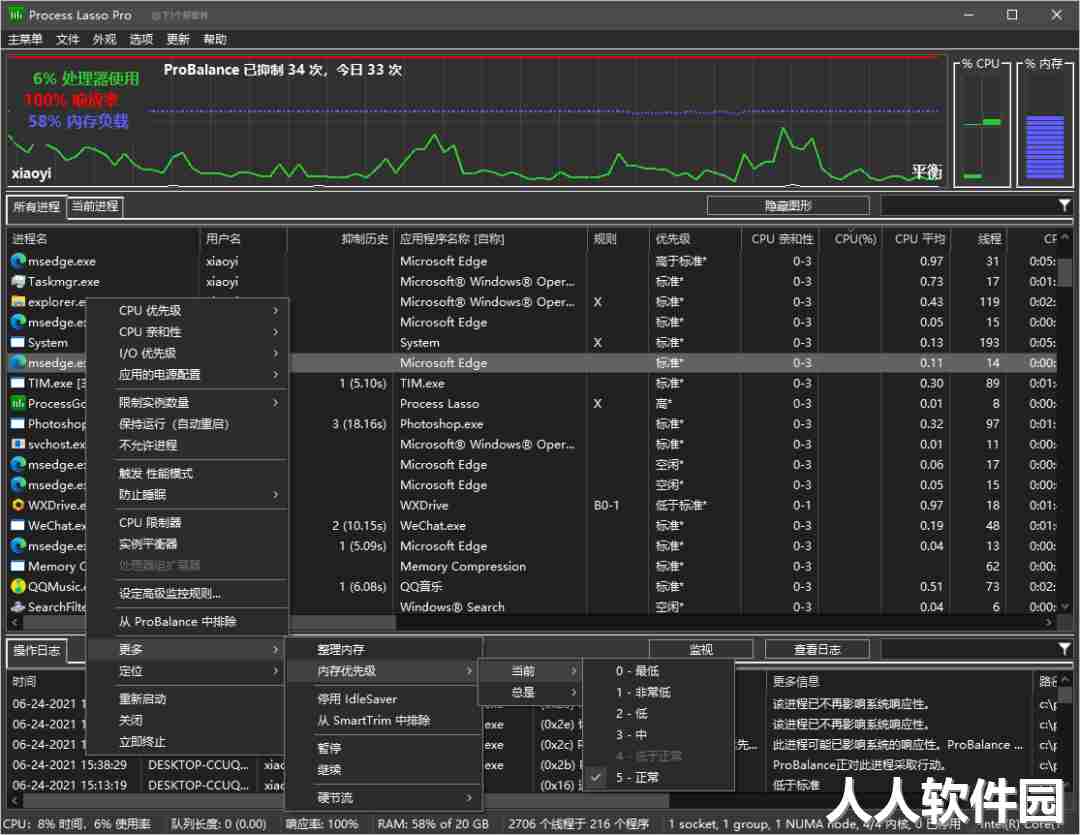The image size is (1080, 835).
Task: Click the explorer.exe folder icon
Action: [x=18, y=302]
